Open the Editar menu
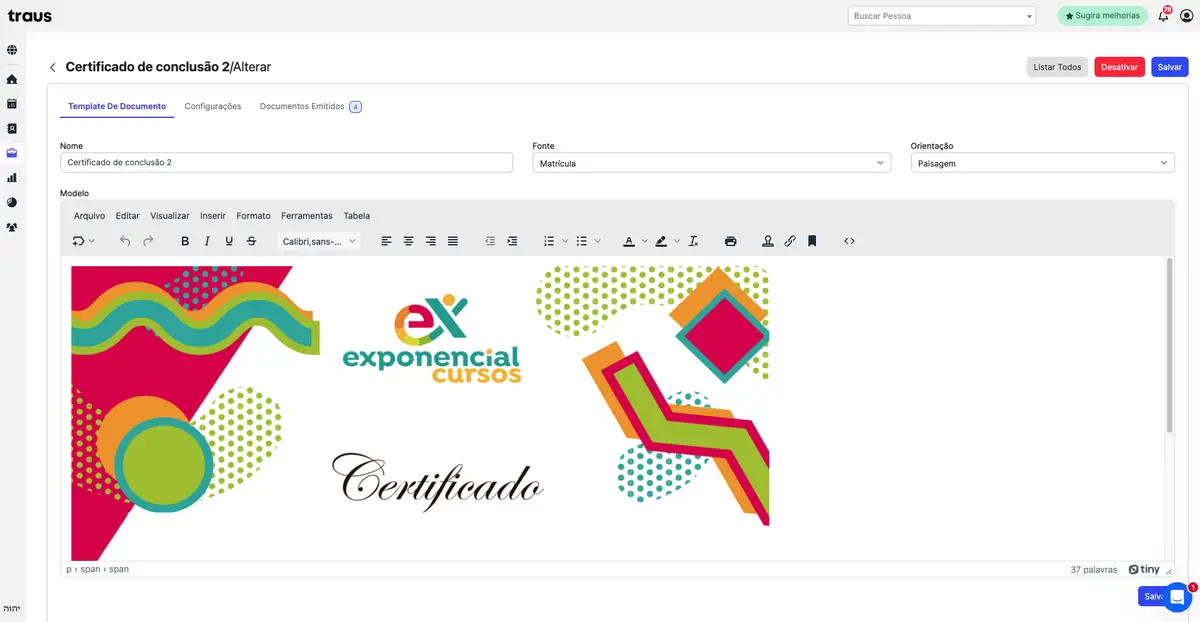This screenshot has height=622, width=1200. point(127,216)
